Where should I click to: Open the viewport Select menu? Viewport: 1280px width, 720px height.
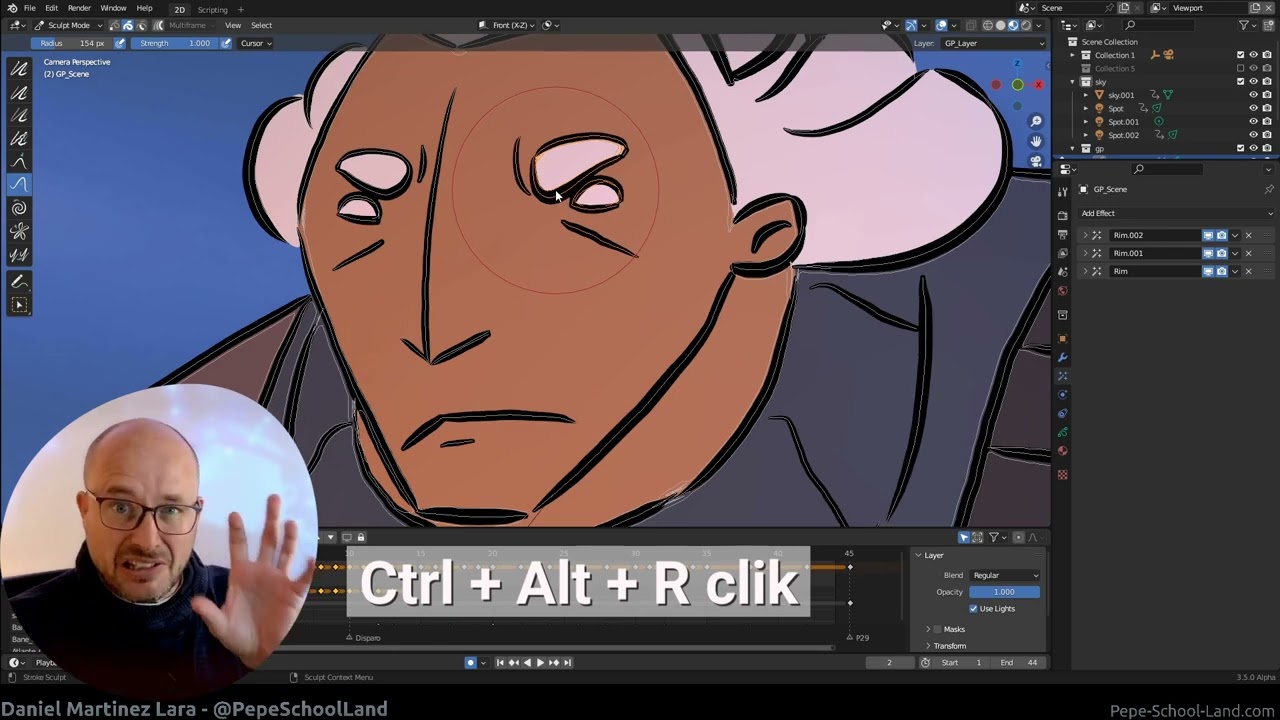261,25
